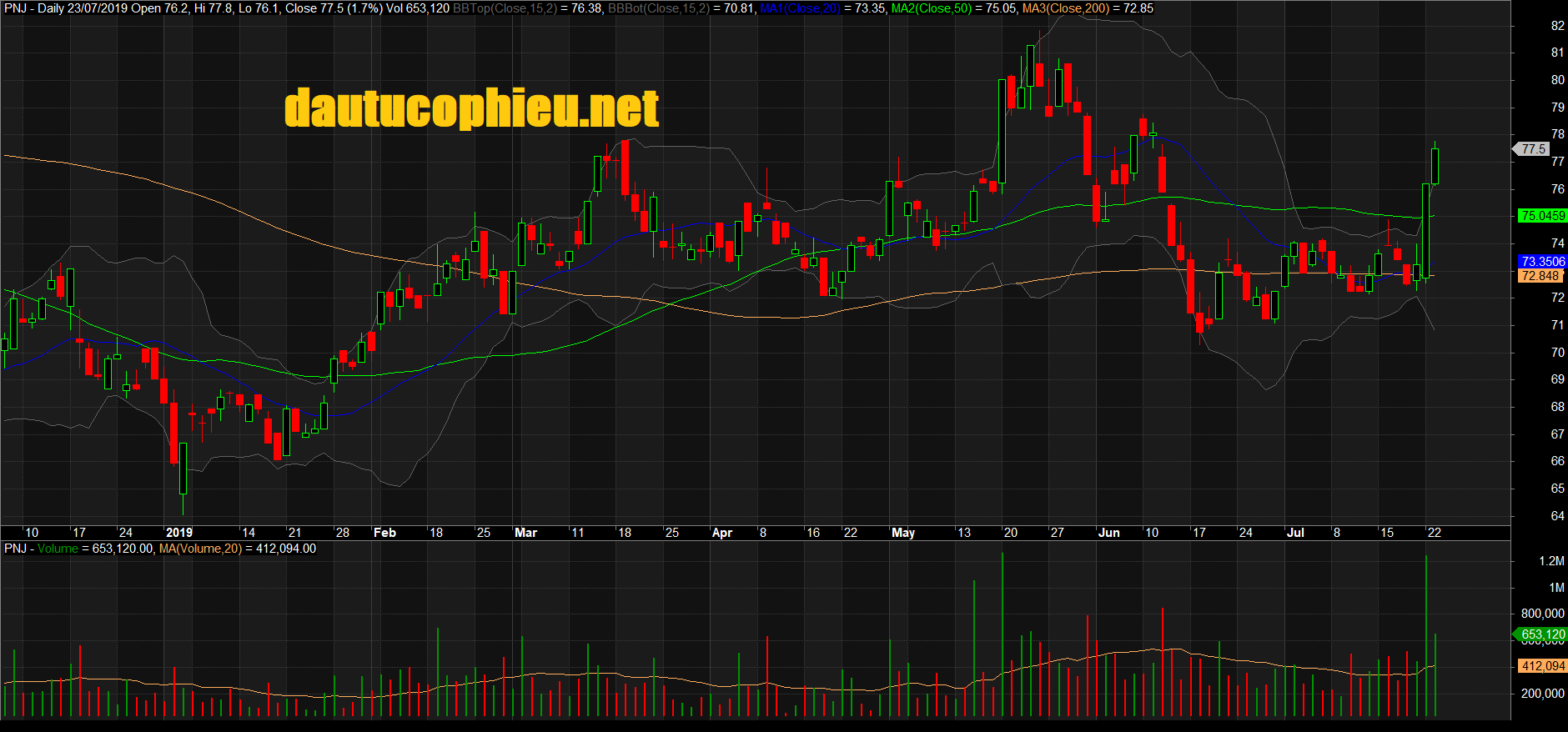Click the Jun marker on date axis

click(x=1109, y=533)
